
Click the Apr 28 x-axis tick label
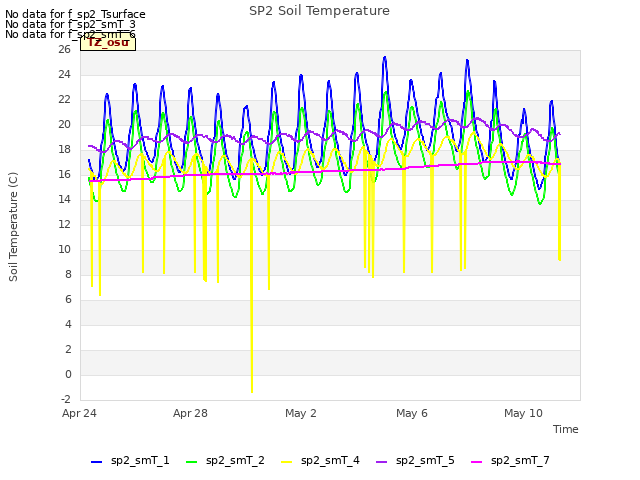coord(190,413)
